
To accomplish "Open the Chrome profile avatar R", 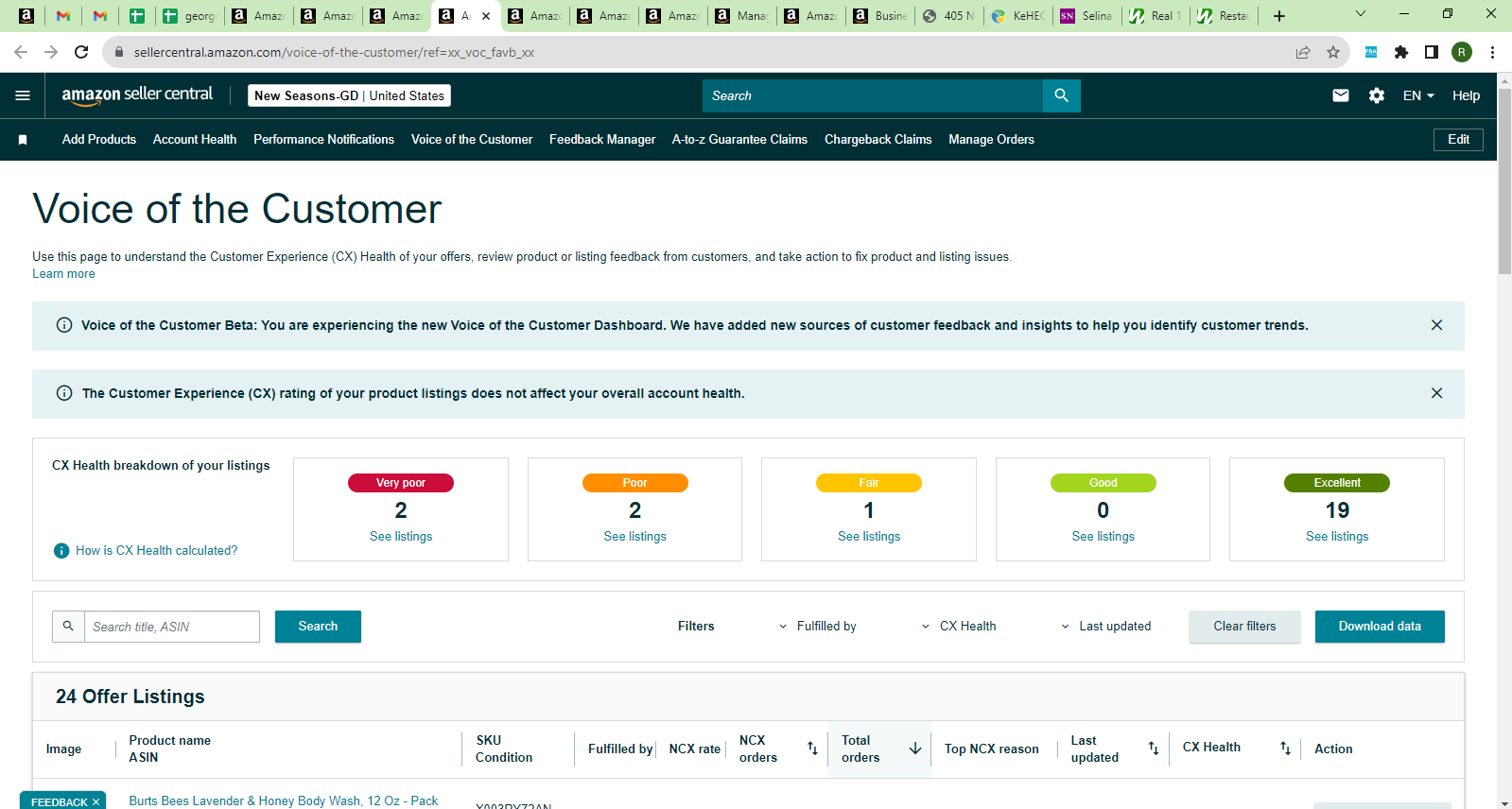I will click(1462, 52).
